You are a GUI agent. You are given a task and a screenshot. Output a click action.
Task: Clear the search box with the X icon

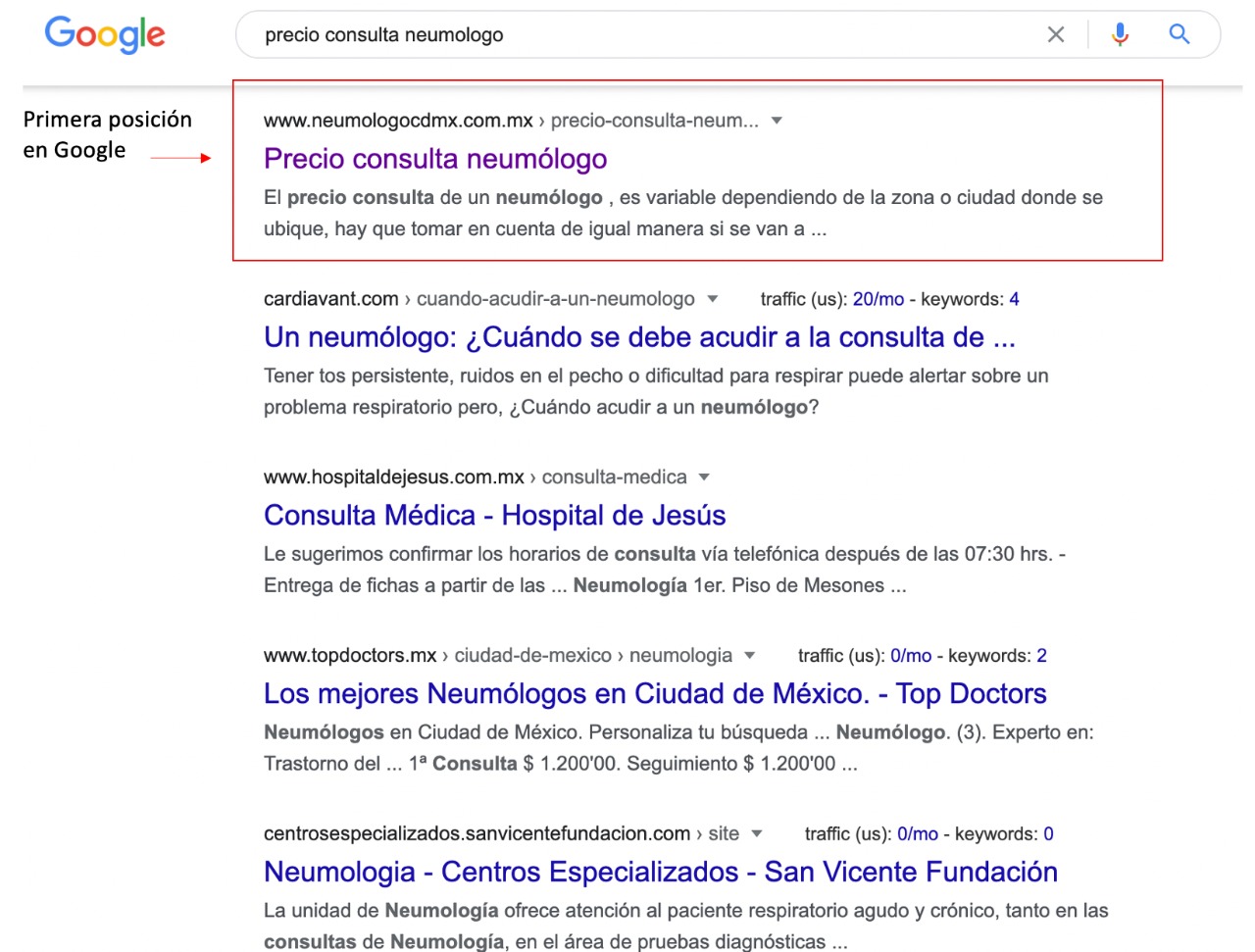(1056, 34)
